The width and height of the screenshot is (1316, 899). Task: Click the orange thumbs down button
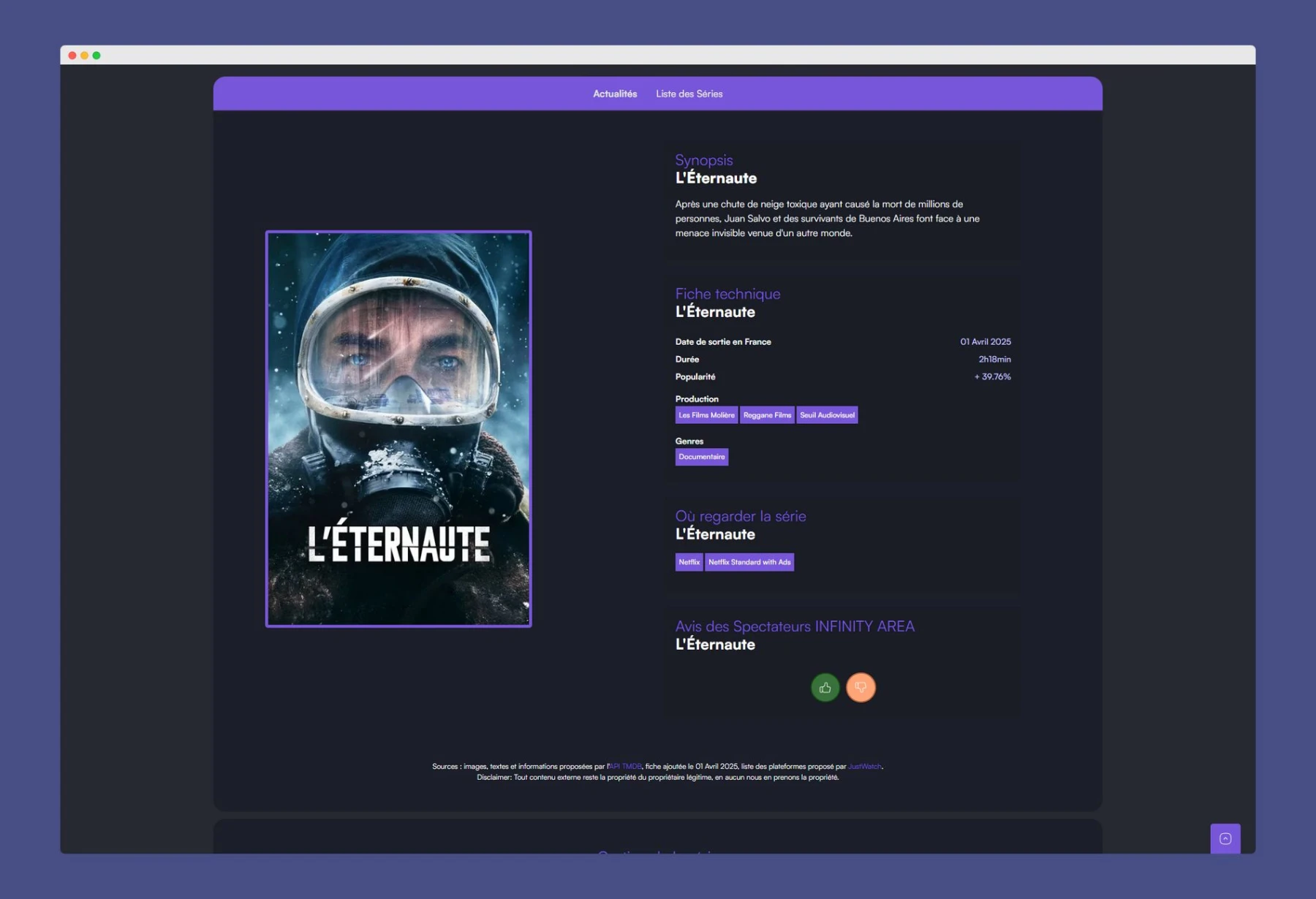pos(861,687)
